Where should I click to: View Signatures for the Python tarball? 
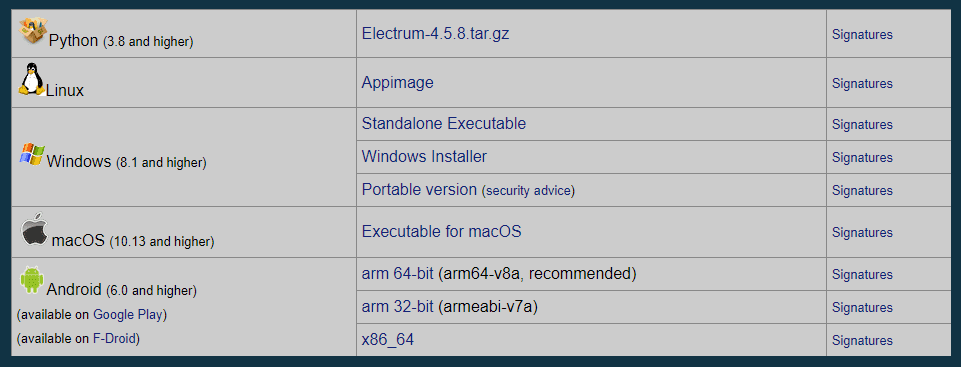click(x=862, y=34)
